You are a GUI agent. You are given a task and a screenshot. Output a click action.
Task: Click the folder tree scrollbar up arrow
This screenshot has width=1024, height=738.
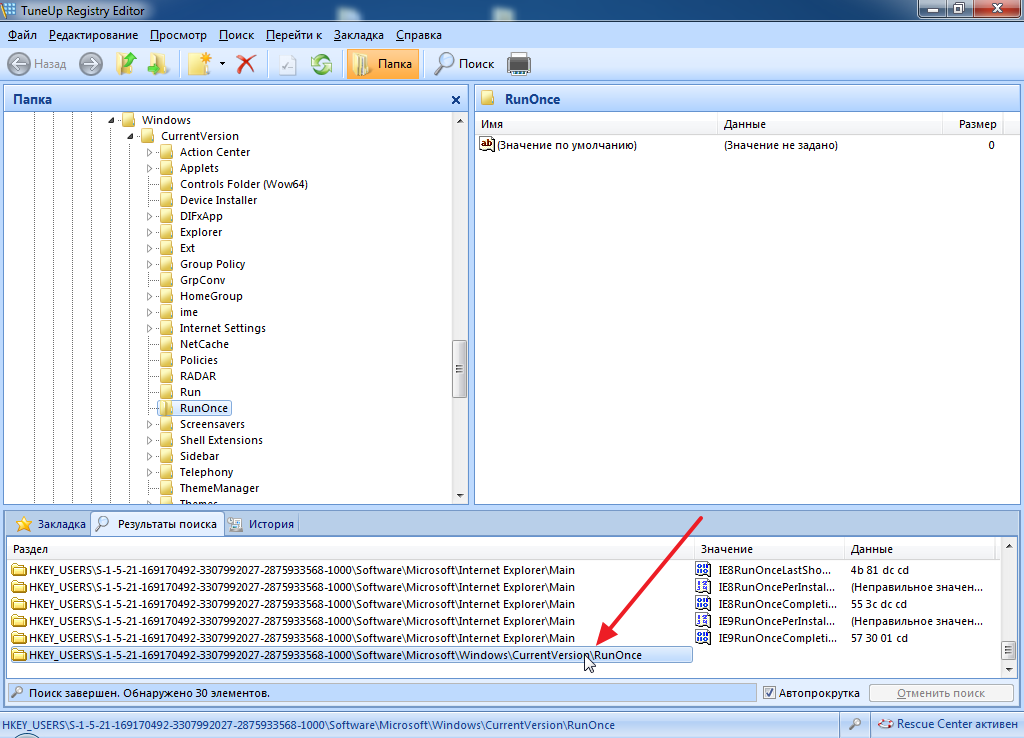pyautogui.click(x=460, y=121)
